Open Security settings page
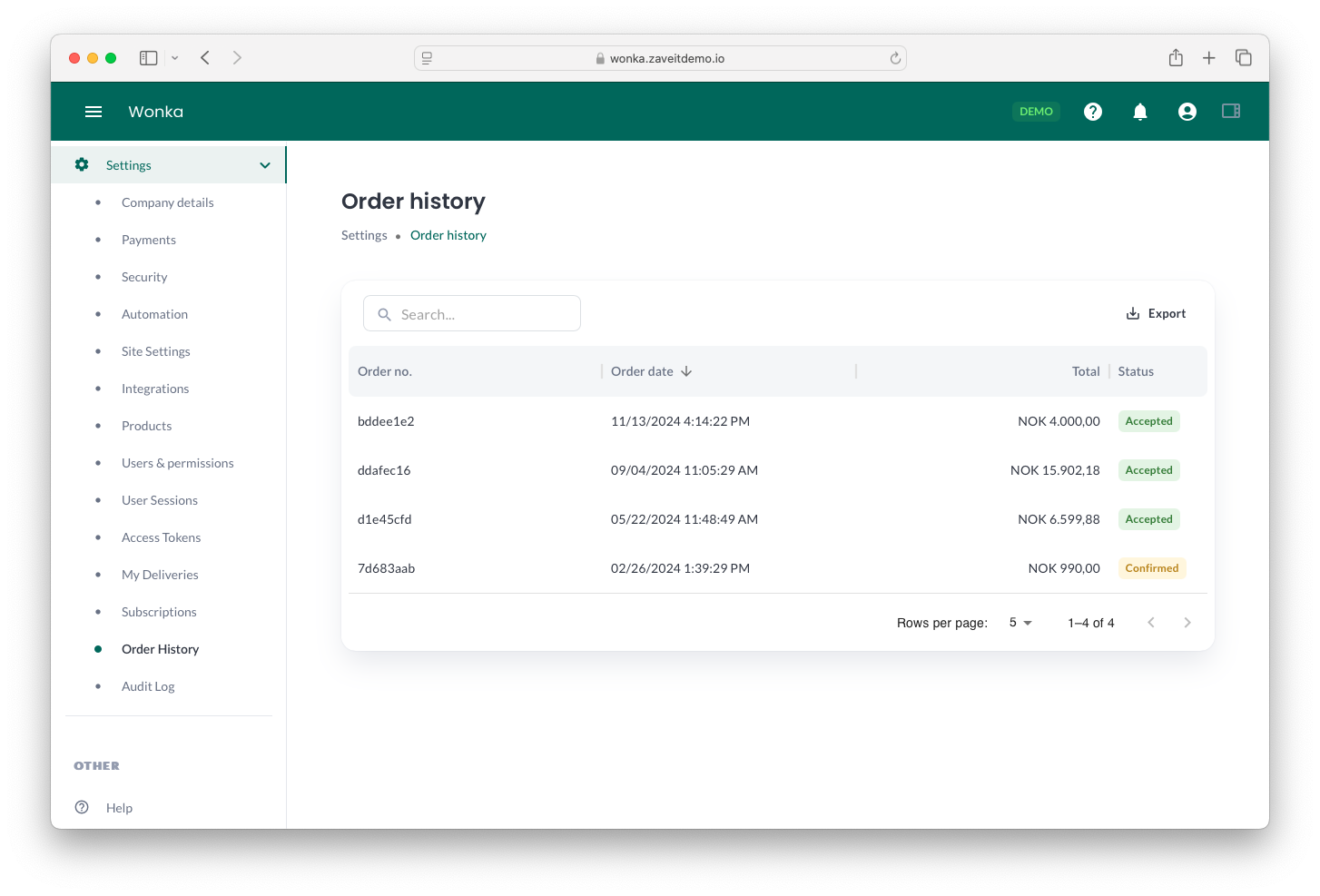Image resolution: width=1320 pixels, height=896 pixels. (144, 277)
